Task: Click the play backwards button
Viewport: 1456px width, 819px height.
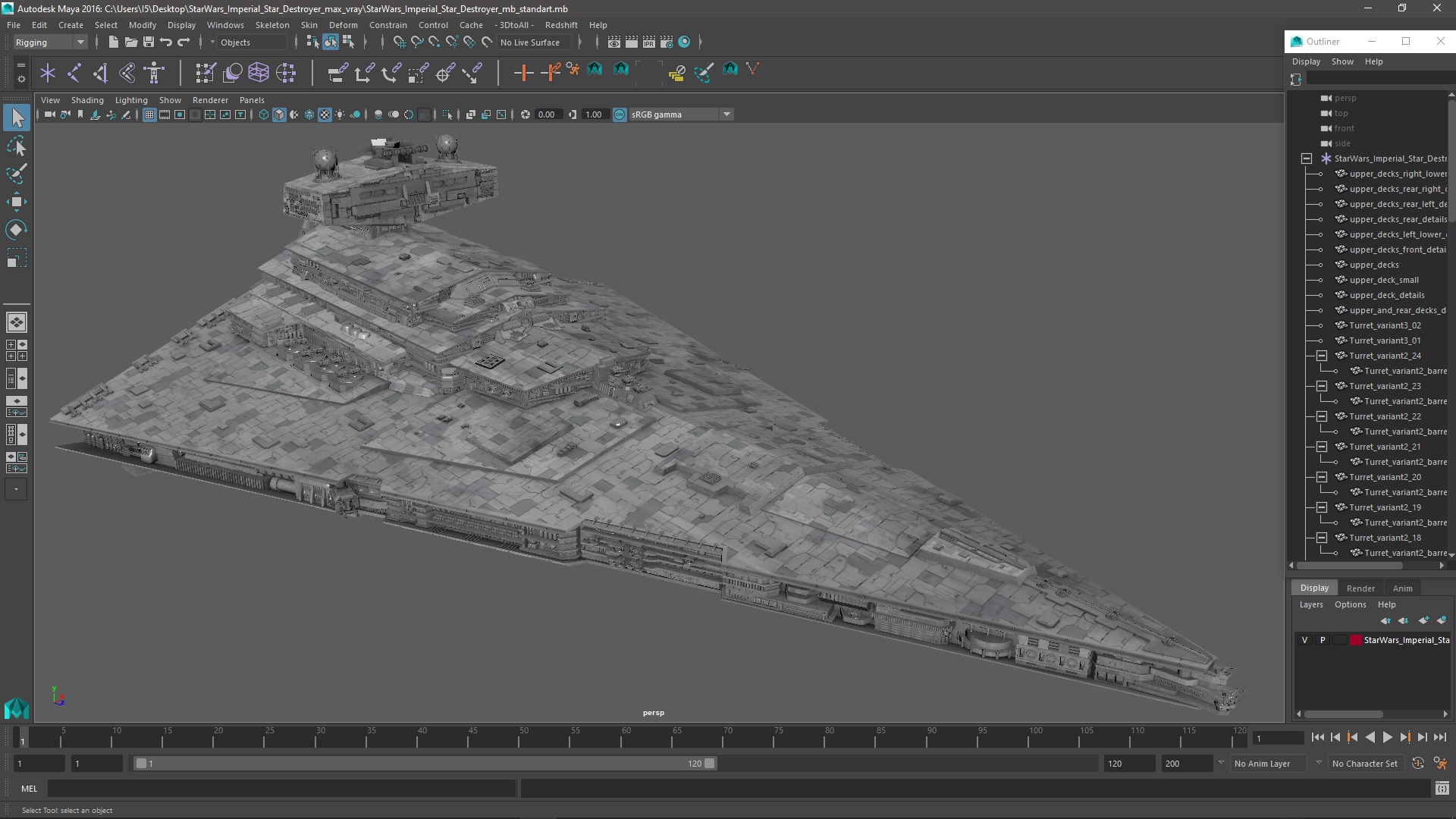Action: pos(1370,737)
